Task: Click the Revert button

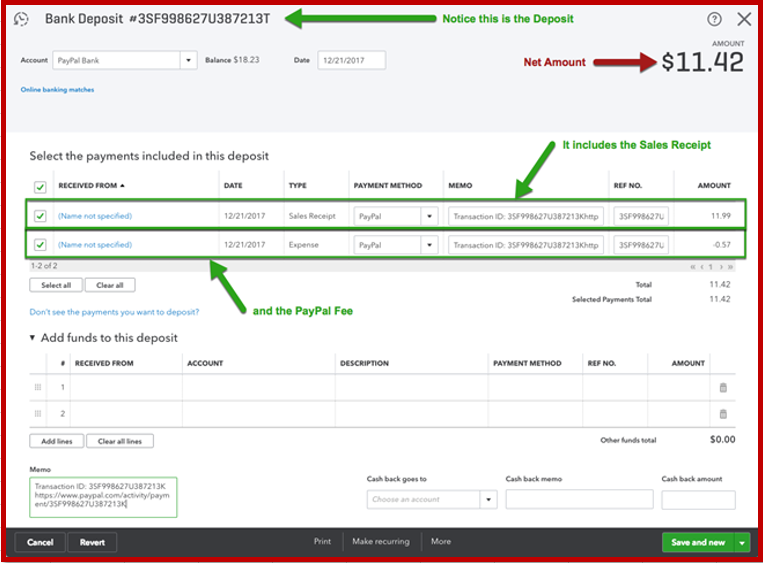Action: 92,543
